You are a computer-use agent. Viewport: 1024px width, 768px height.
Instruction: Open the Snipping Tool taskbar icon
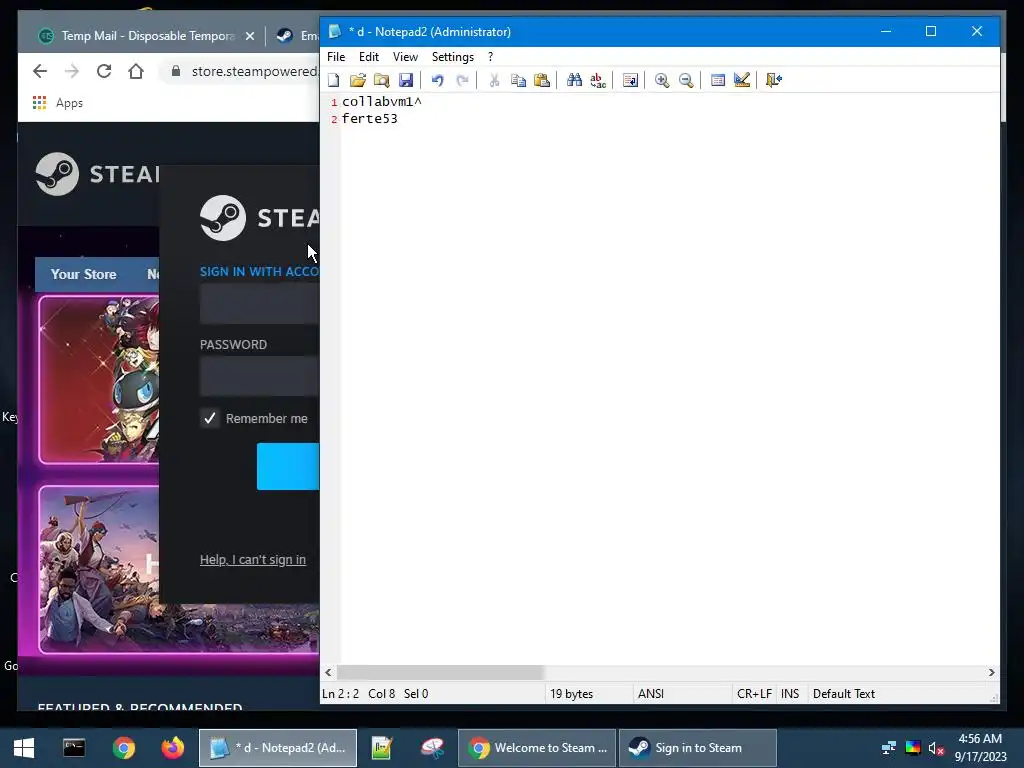point(432,748)
